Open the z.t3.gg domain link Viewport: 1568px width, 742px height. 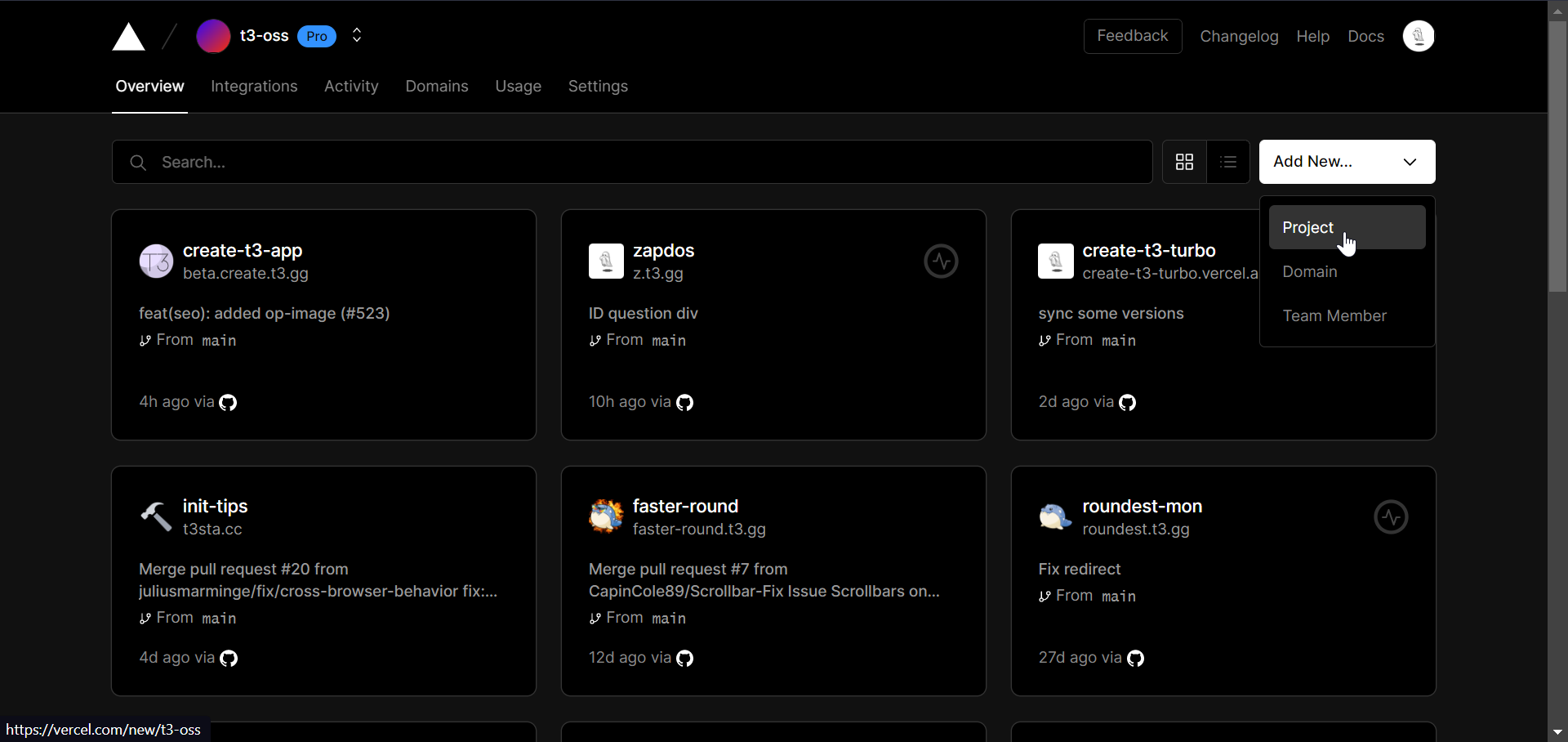pyautogui.click(x=660, y=274)
